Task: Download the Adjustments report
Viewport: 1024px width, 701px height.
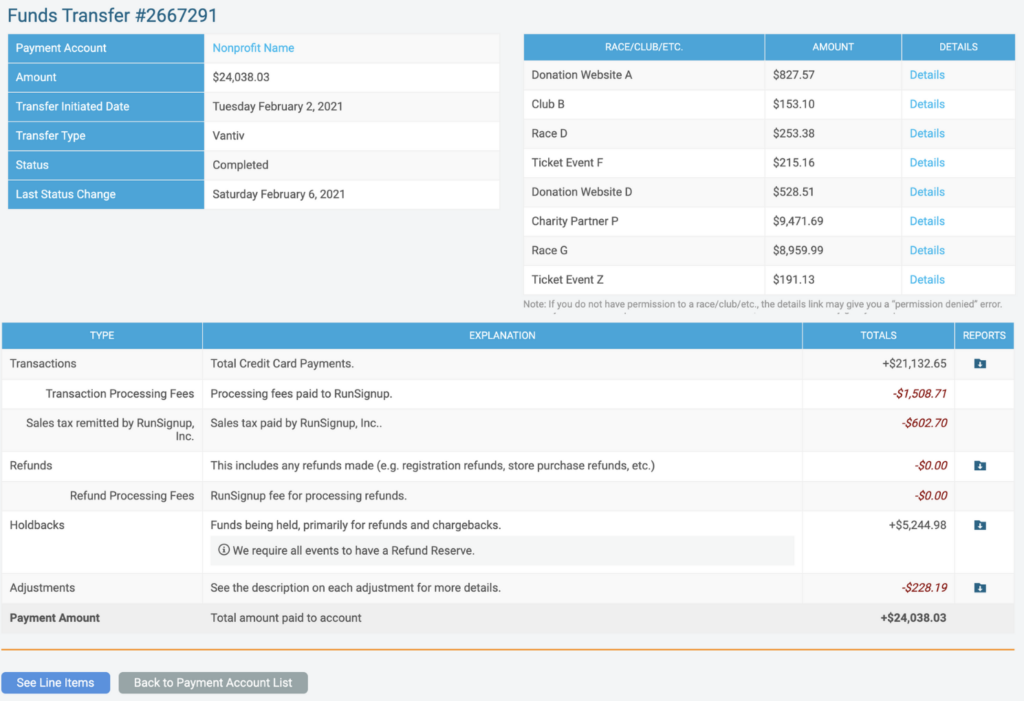Action: pyautogui.click(x=980, y=588)
